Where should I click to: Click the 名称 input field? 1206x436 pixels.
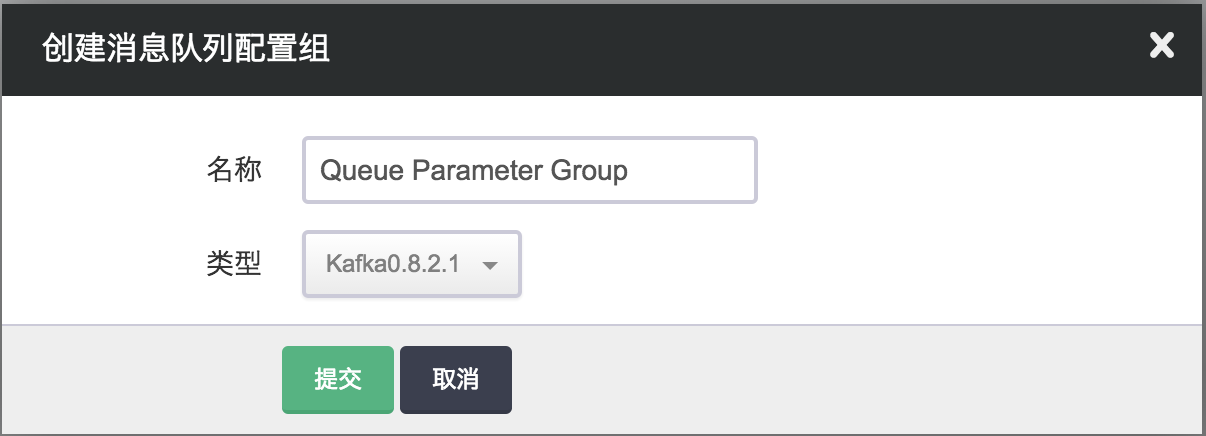pyautogui.click(x=529, y=171)
